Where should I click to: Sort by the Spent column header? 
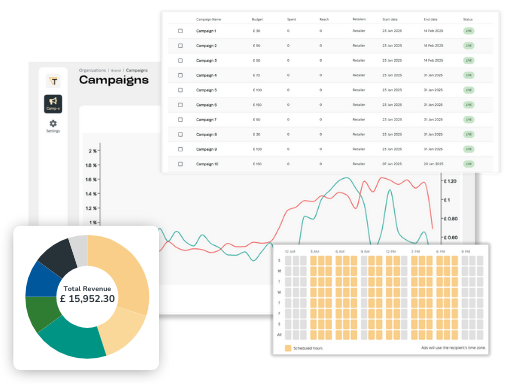pos(291,19)
